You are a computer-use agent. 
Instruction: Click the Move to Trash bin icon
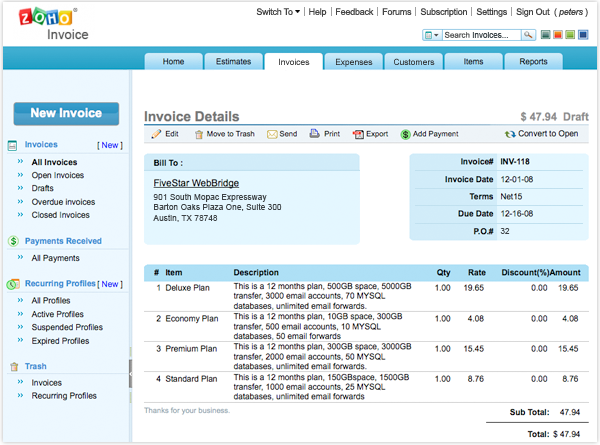[x=199, y=134]
